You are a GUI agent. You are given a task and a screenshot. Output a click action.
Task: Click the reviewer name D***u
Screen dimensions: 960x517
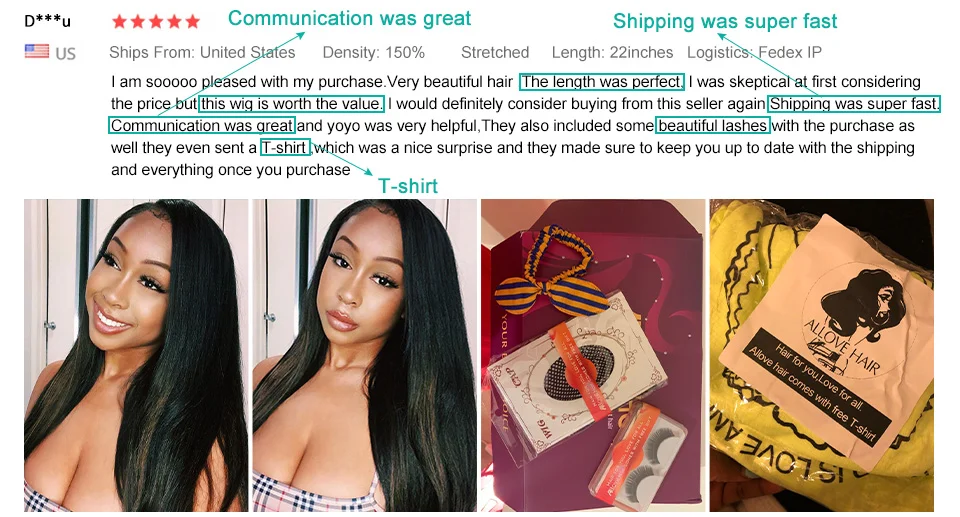(47, 21)
